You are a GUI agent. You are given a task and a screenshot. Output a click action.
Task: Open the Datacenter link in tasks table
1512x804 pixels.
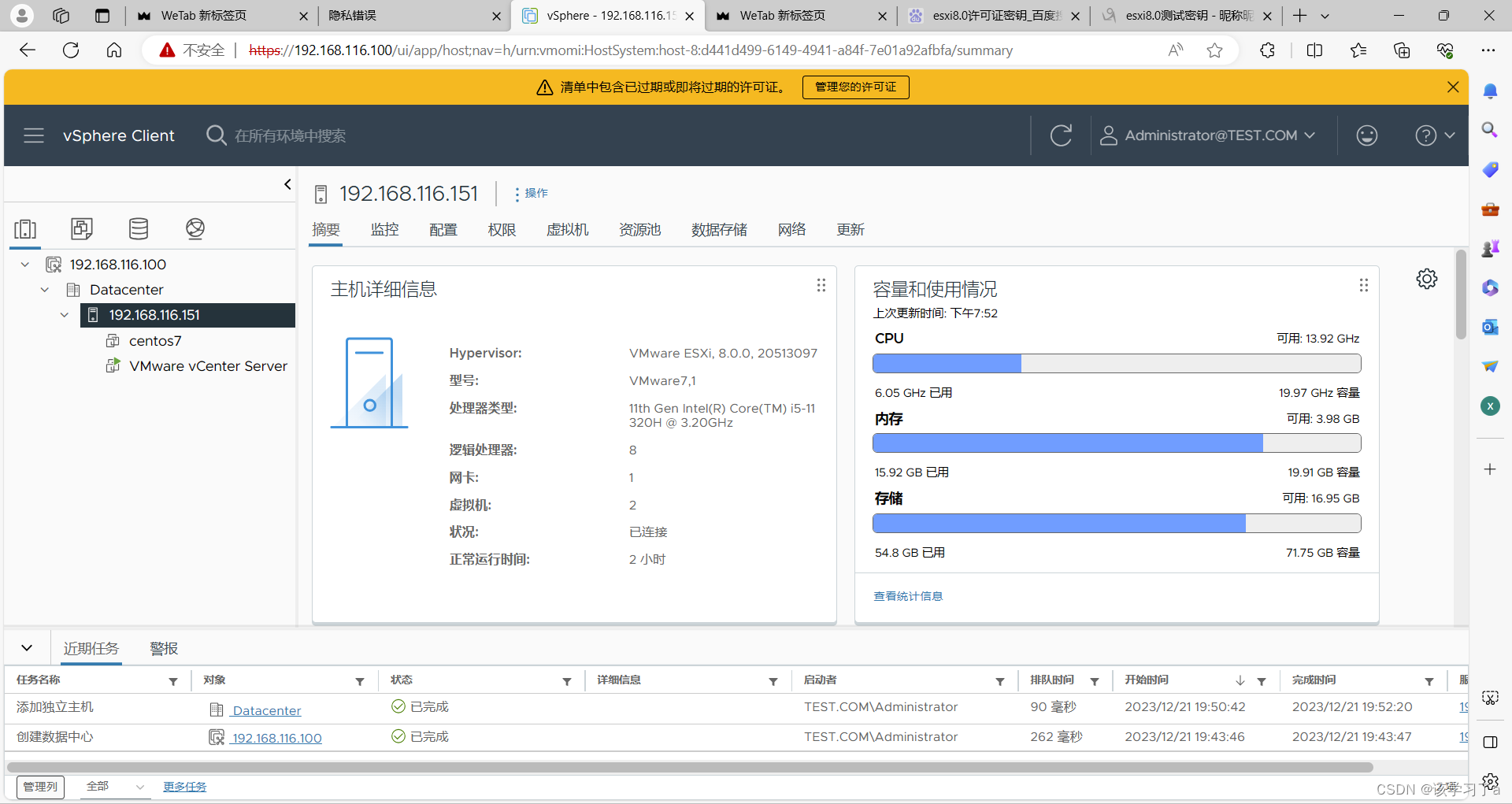266,710
